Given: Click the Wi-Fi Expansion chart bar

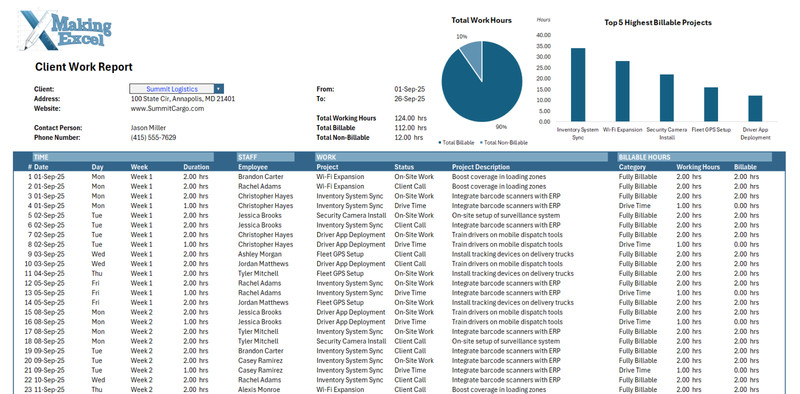Looking at the screenshot, I should [622, 91].
